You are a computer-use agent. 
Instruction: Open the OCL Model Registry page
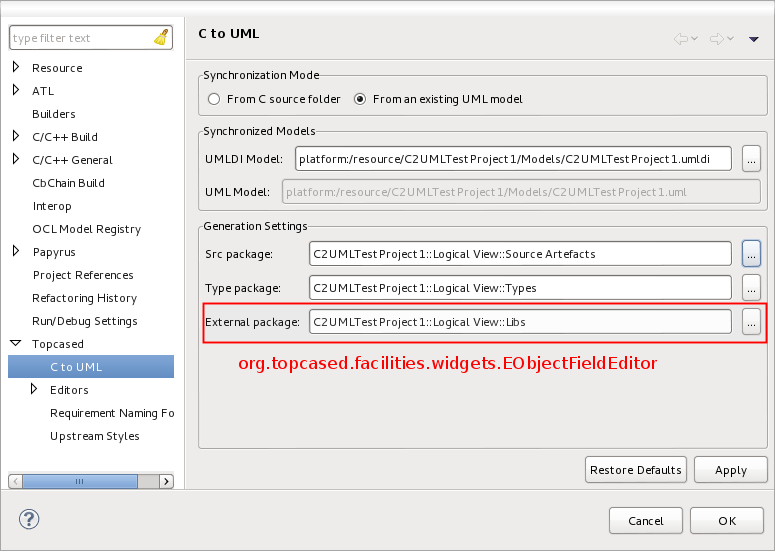coord(86,229)
